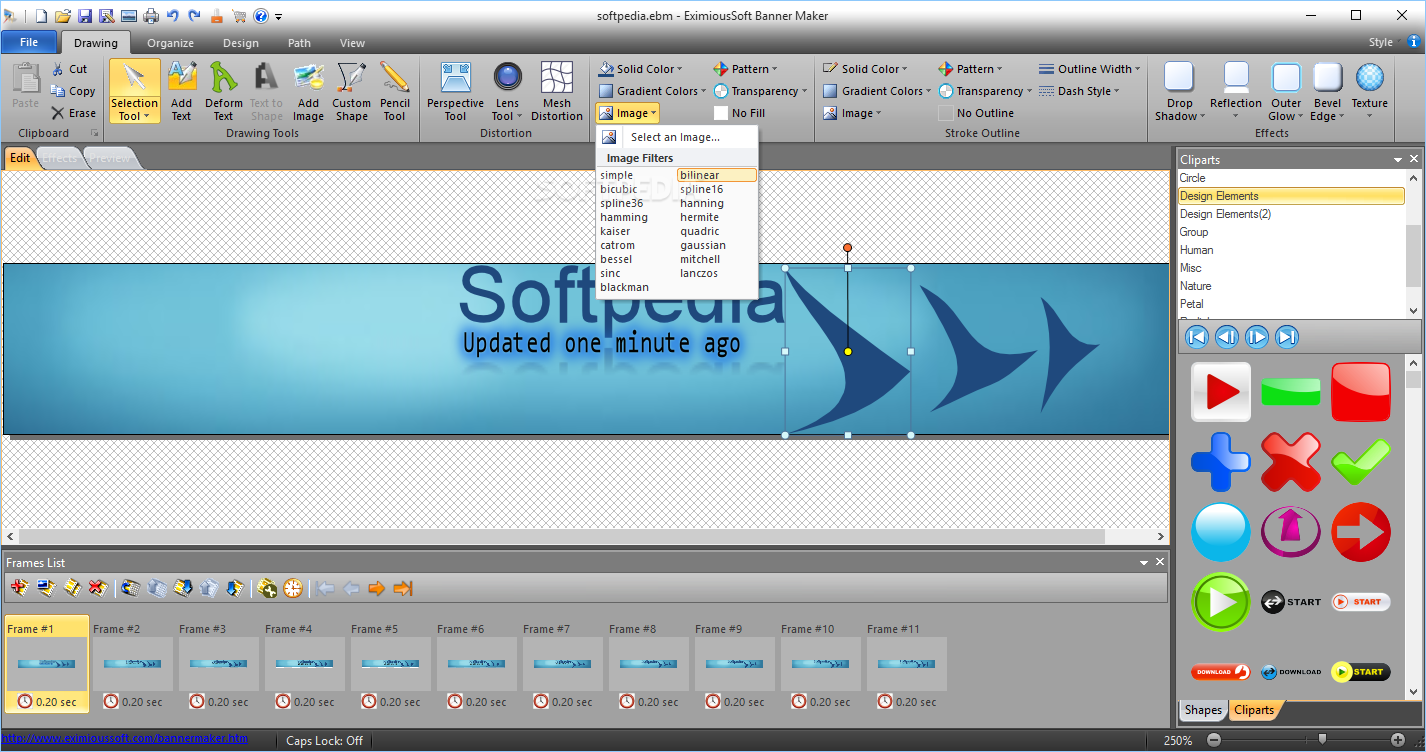
Task: Choose Select an Image... menu entry
Action: [677, 137]
